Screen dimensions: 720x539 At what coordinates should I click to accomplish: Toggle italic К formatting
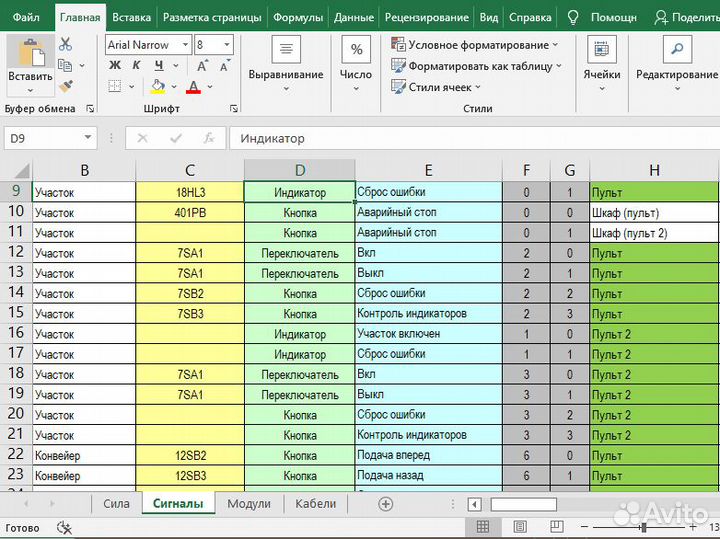tap(136, 66)
